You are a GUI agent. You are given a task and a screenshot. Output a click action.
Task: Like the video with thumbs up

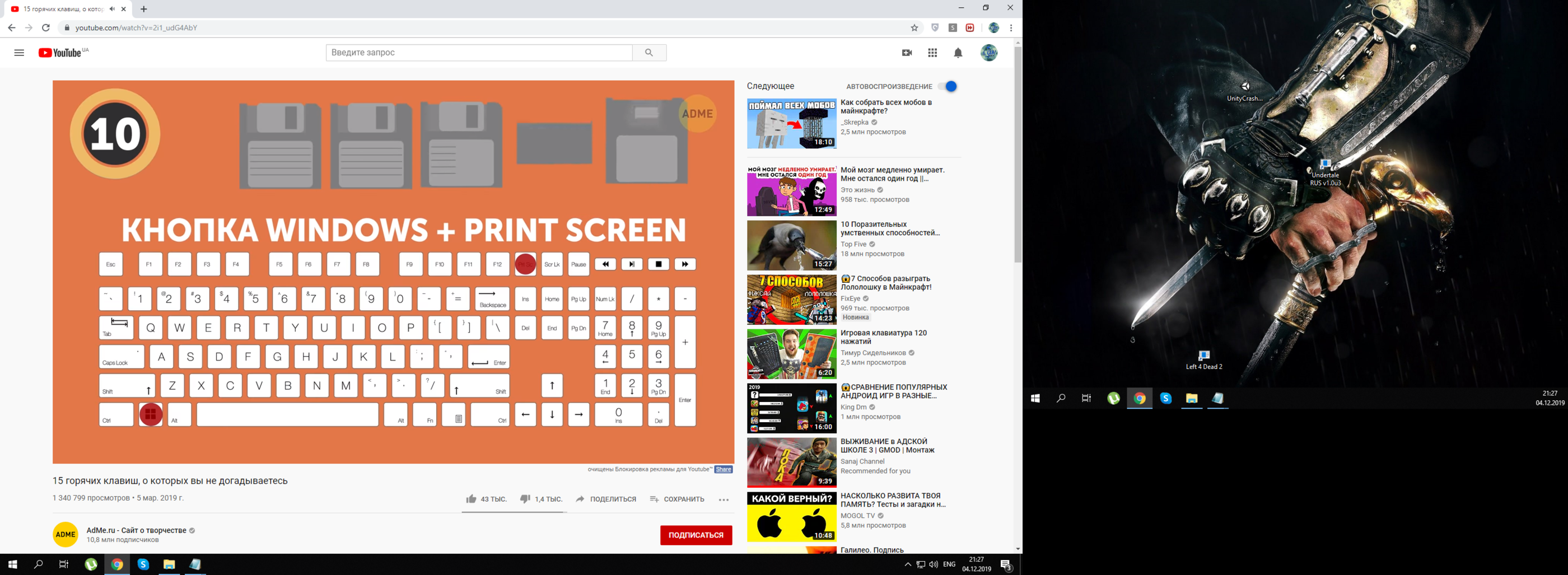471,499
